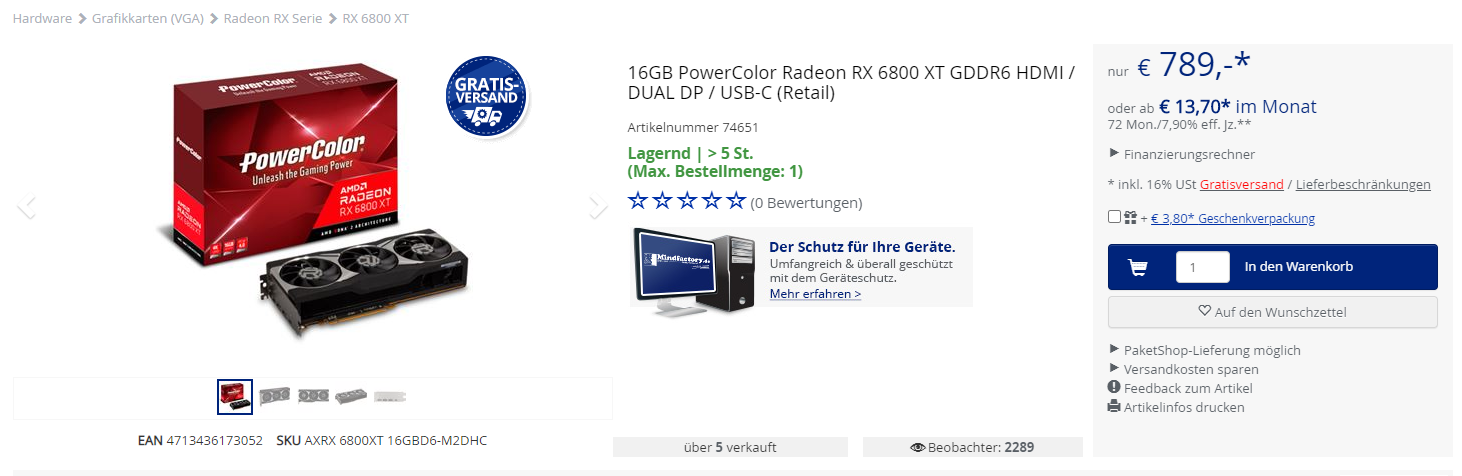The image size is (1462, 476).
Task: Click the printer icon Artikelinfos drucken
Action: pyautogui.click(x=1114, y=407)
